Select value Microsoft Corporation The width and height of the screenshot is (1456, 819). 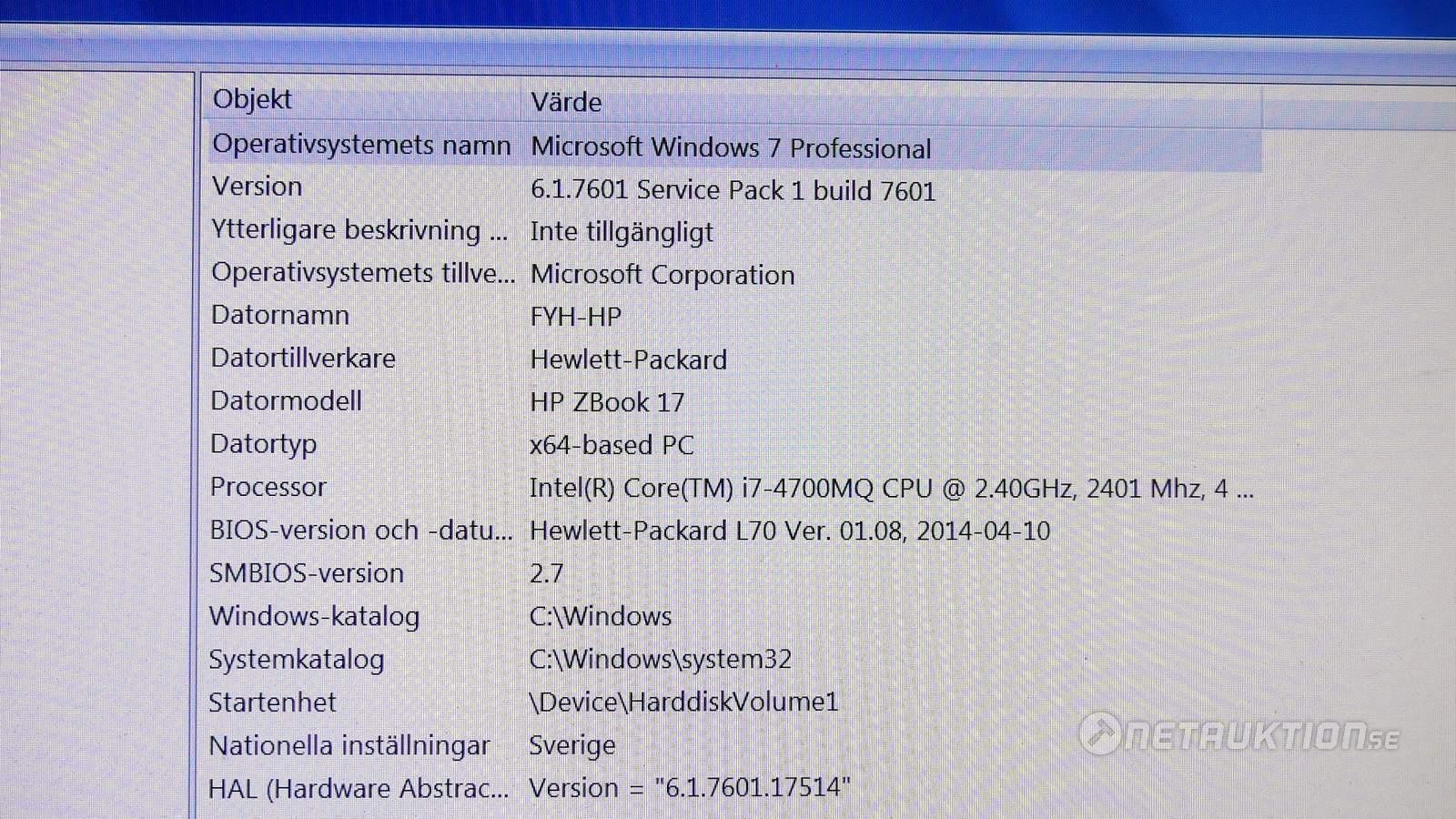662,275
